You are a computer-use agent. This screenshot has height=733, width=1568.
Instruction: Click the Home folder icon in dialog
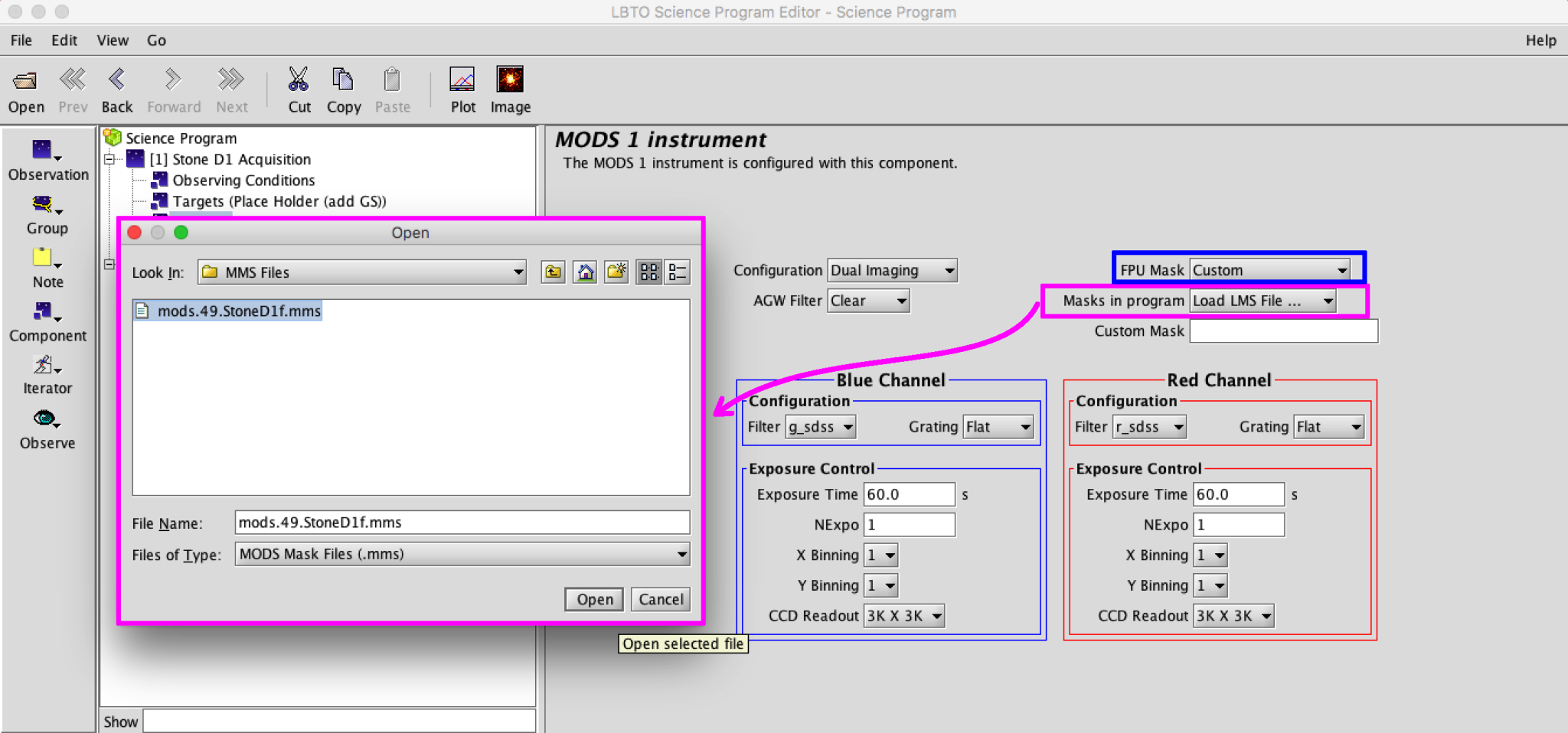pyautogui.click(x=585, y=272)
